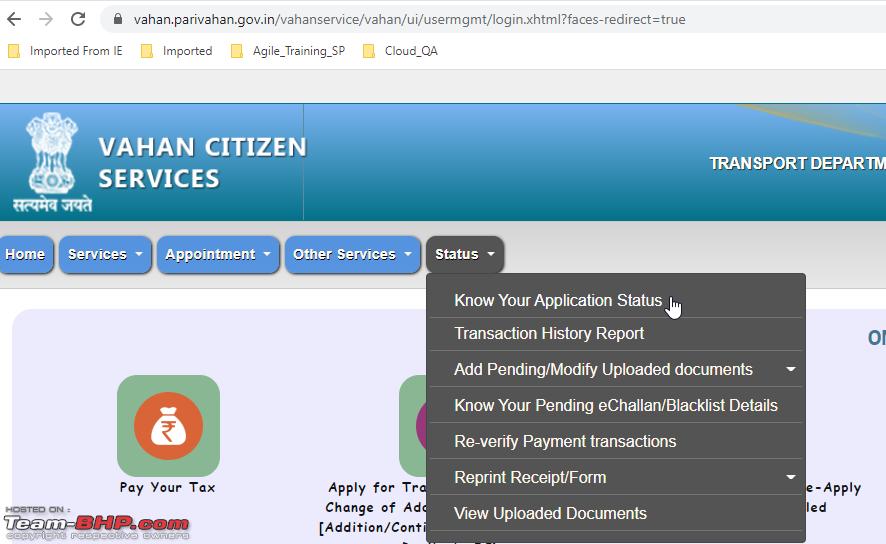Reload the page with refresh icon
The width and height of the screenshot is (886, 544).
click(x=78, y=19)
